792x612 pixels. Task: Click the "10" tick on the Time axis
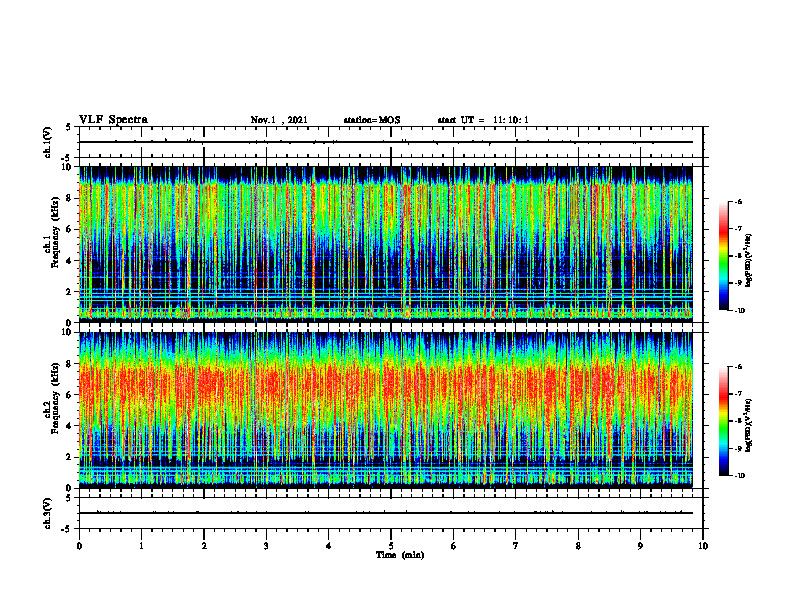coord(703,546)
